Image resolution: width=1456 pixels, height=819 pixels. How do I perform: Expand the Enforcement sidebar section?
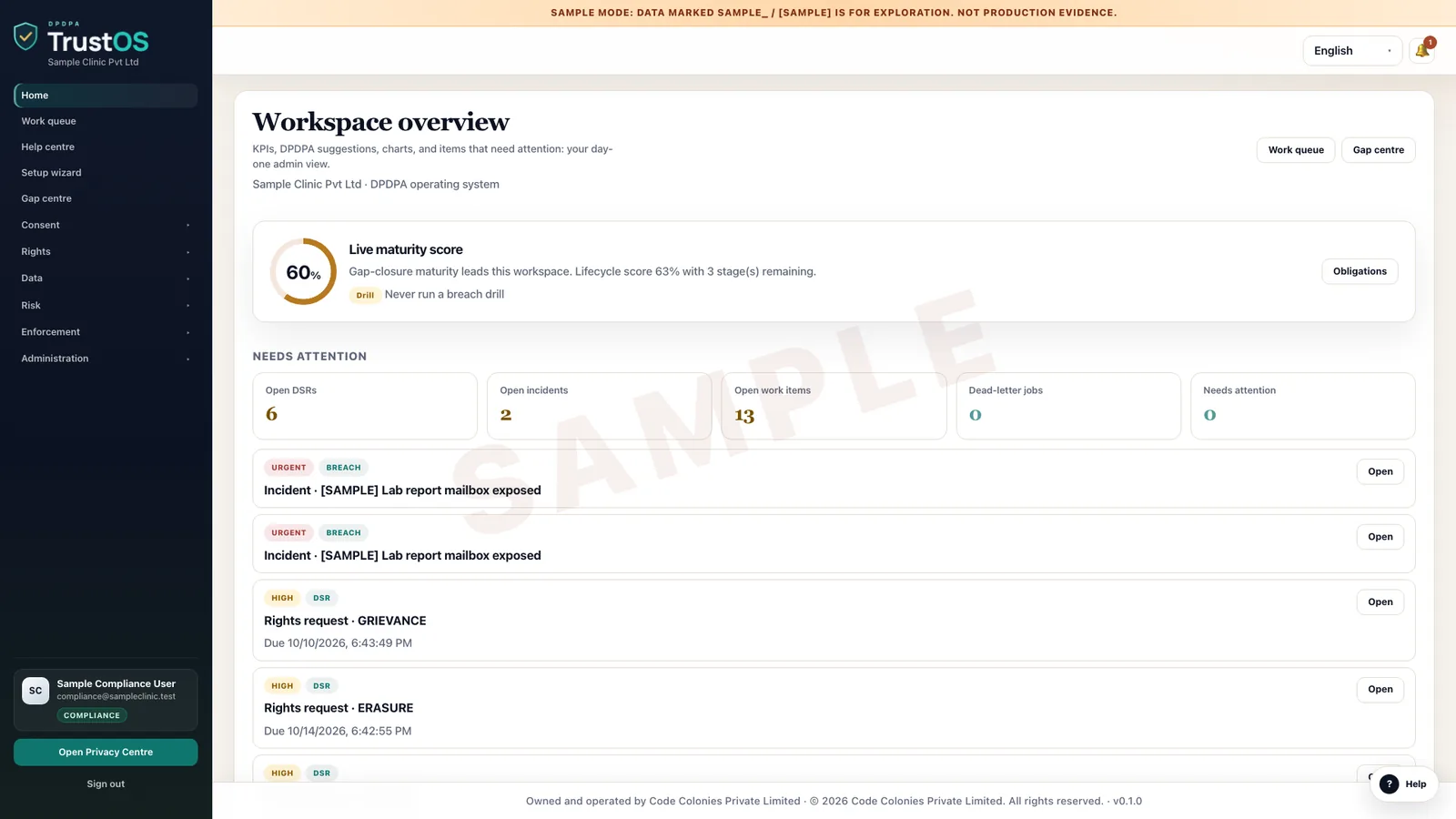click(106, 332)
